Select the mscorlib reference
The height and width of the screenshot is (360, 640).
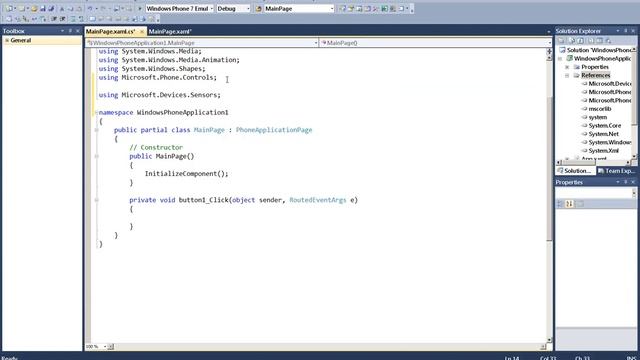click(600, 109)
